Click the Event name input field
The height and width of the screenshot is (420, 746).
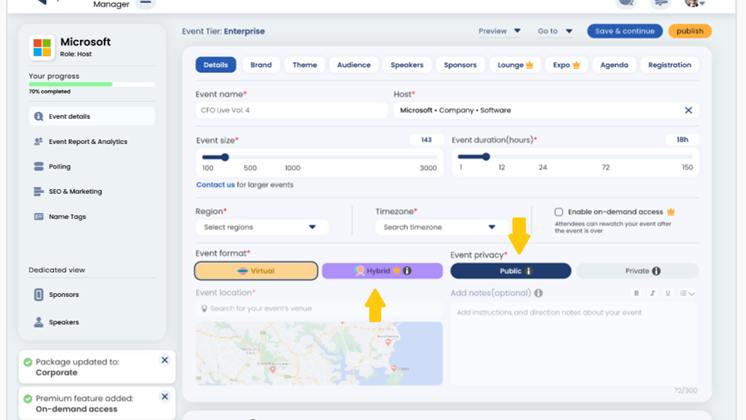292,110
